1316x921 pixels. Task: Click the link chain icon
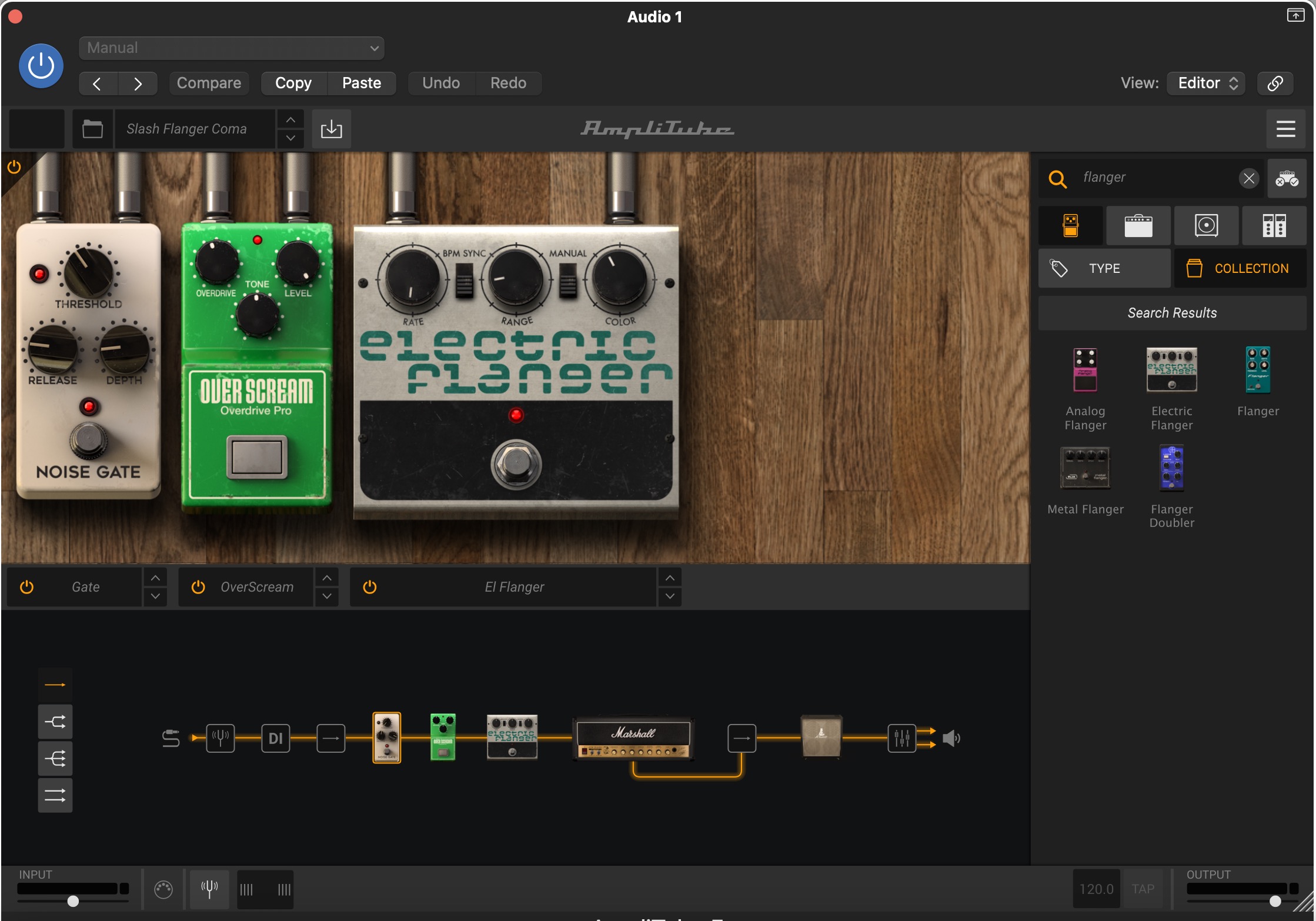click(1275, 83)
